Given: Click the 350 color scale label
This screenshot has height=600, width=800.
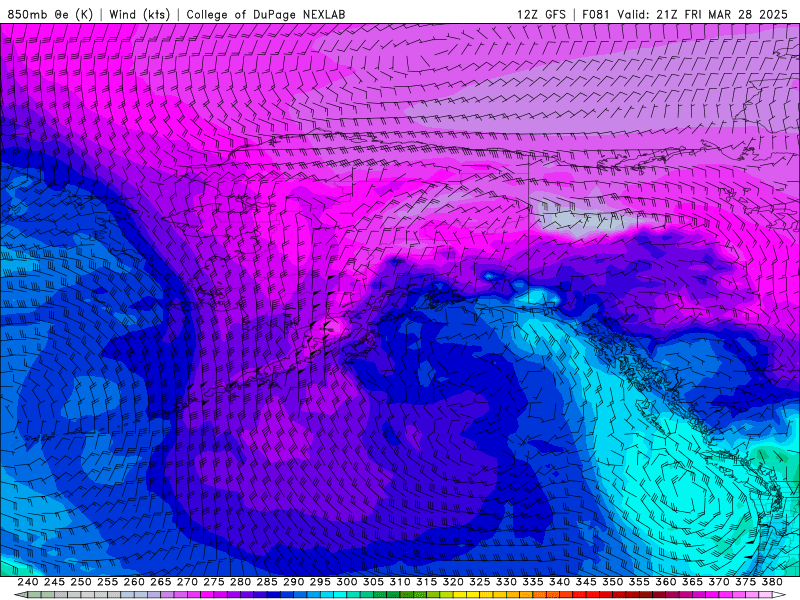Looking at the screenshot, I should click(612, 582).
